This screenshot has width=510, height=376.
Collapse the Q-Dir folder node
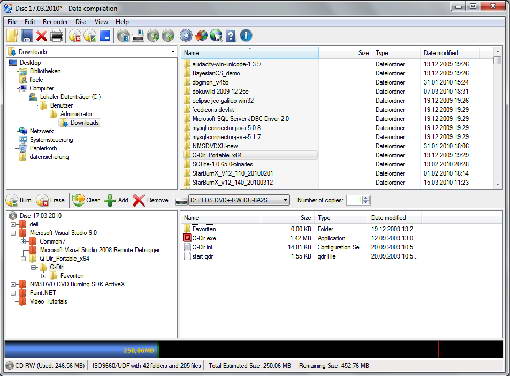coord(34,267)
